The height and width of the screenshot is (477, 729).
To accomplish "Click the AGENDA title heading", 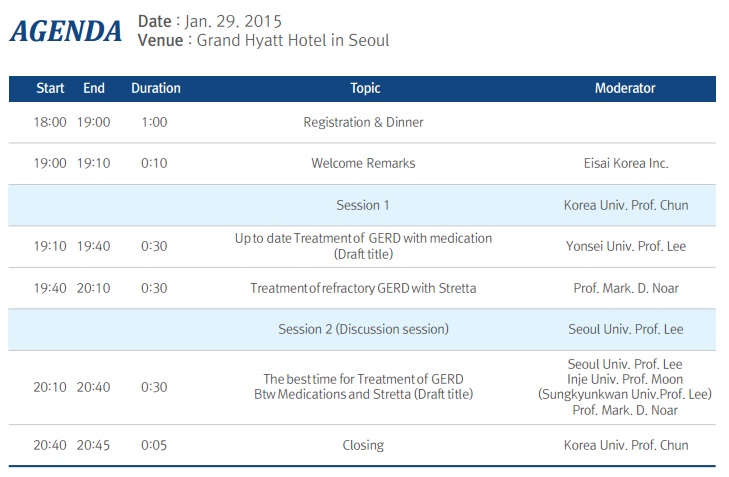I will tap(66, 32).
